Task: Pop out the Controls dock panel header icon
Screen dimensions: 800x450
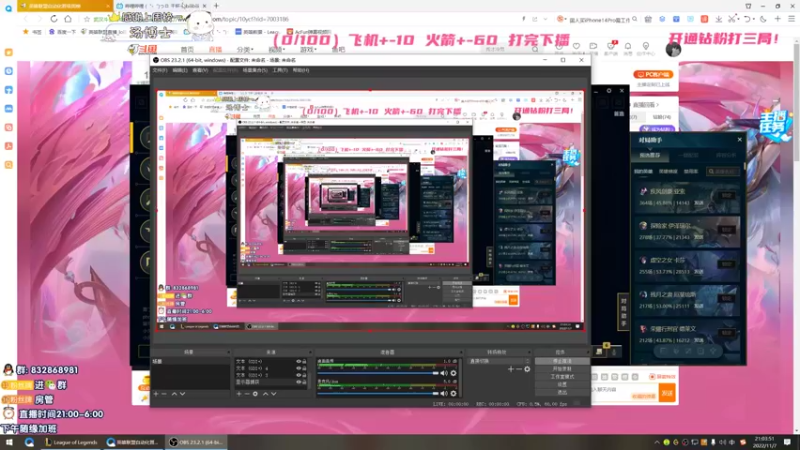Action: click(x=587, y=352)
